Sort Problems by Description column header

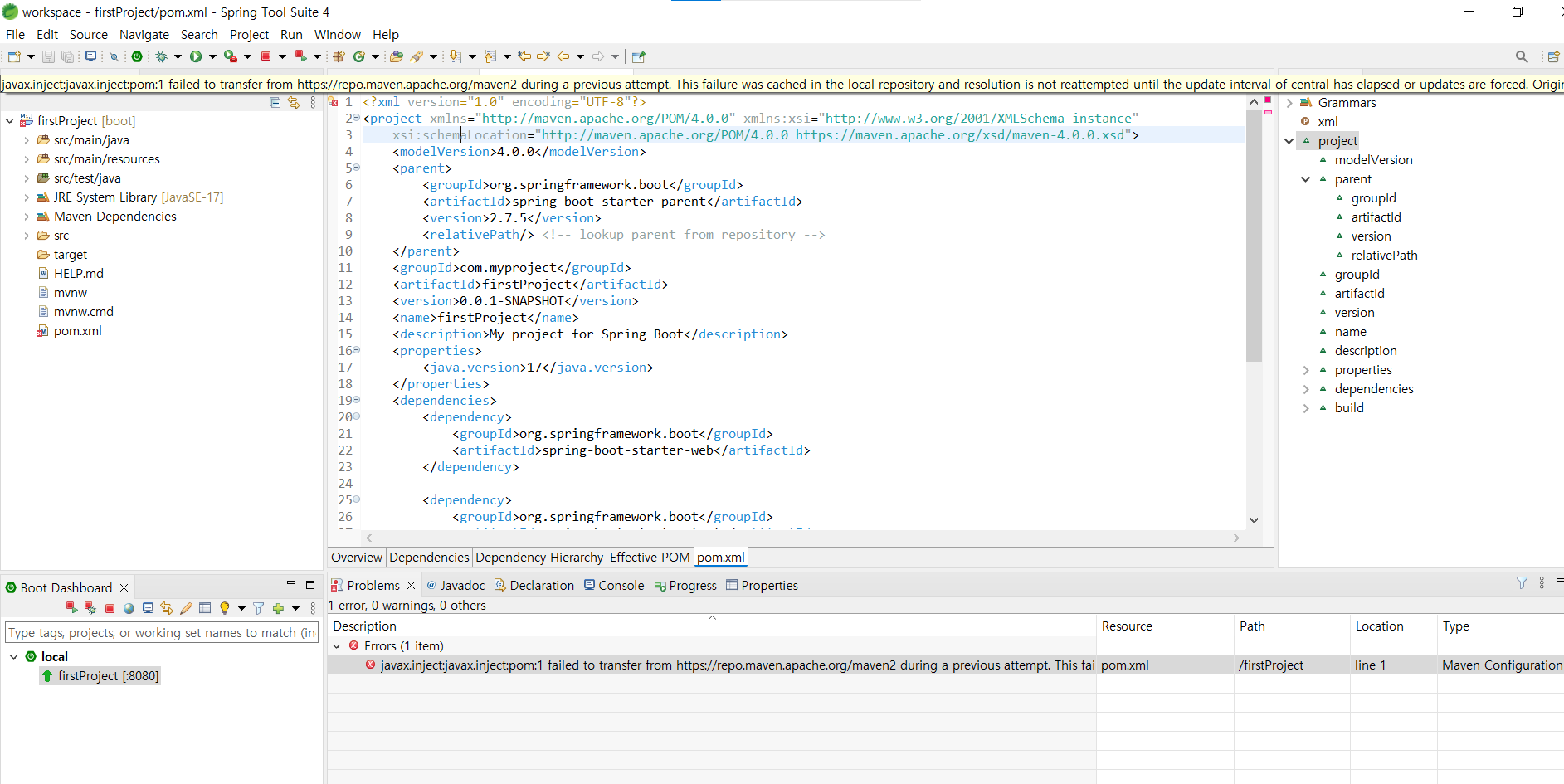364,626
